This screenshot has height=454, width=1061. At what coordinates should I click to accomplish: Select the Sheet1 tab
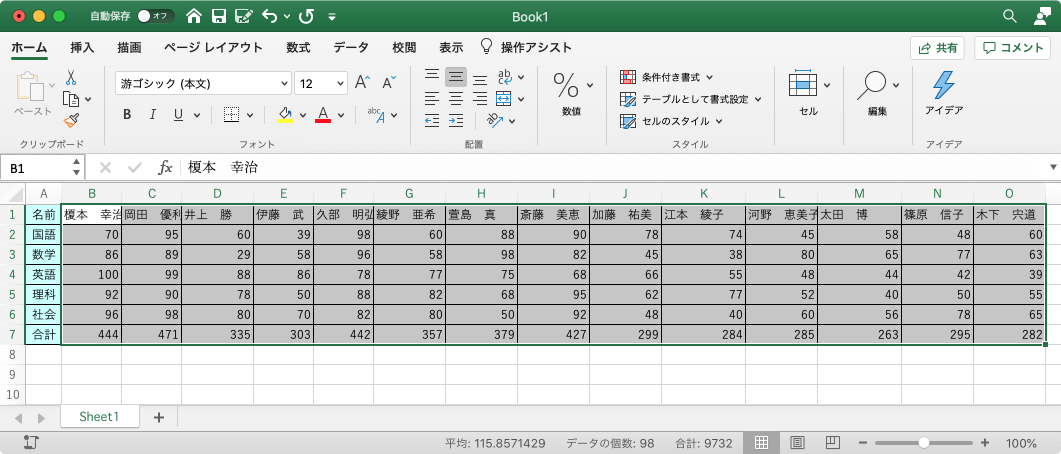pos(99,417)
